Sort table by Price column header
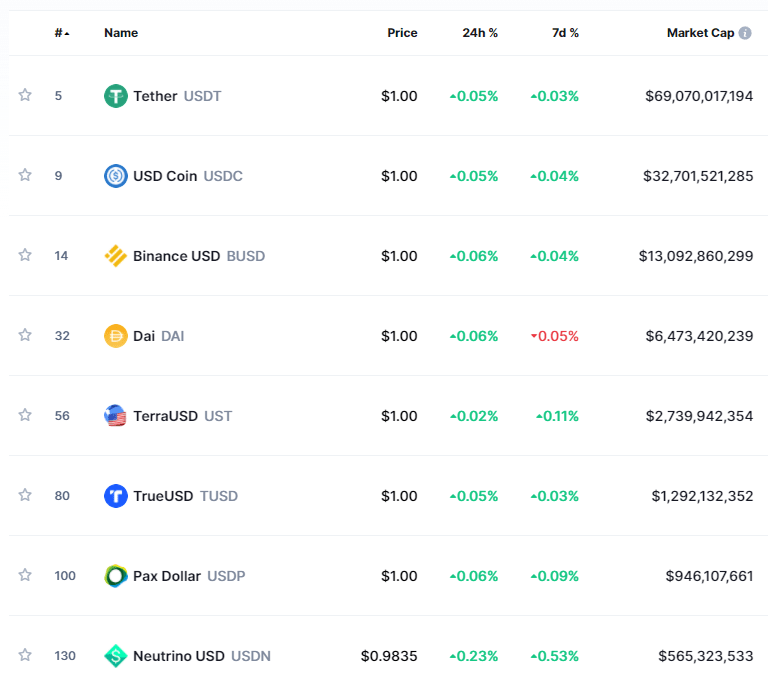 point(402,33)
